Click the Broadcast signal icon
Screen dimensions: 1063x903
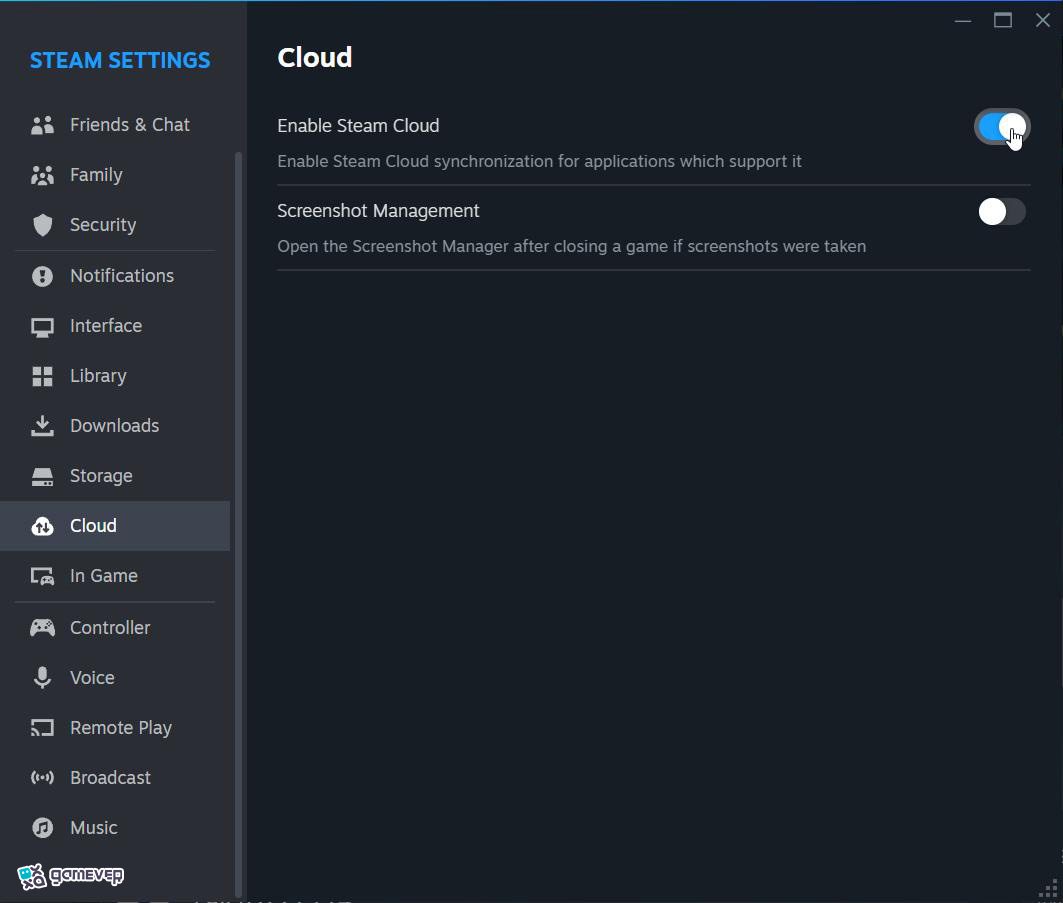tap(42, 778)
